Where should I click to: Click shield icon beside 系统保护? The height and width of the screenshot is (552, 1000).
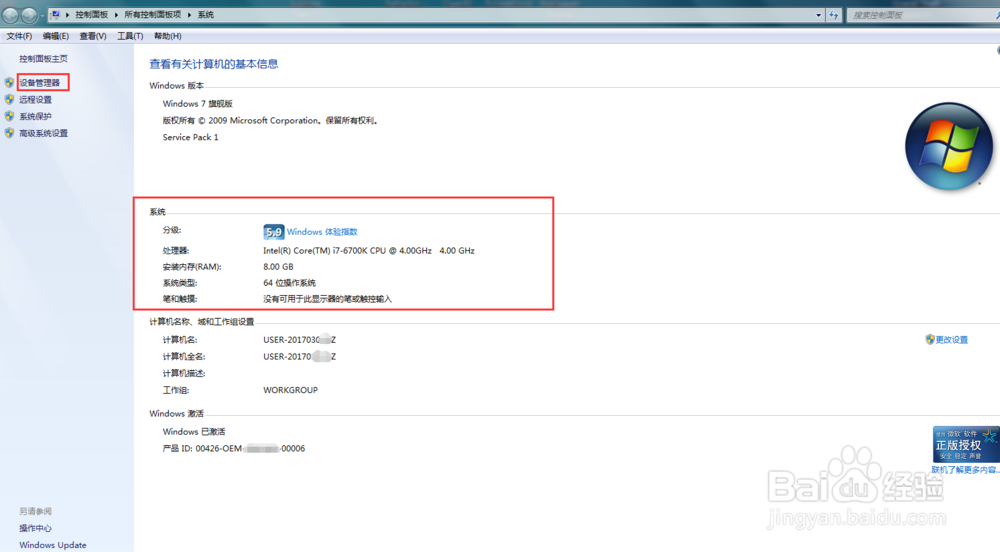click(9, 116)
